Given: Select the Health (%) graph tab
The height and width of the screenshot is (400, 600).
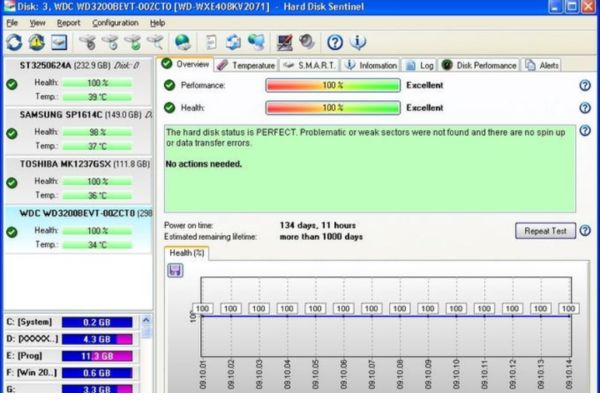Looking at the screenshot, I should click(186, 253).
